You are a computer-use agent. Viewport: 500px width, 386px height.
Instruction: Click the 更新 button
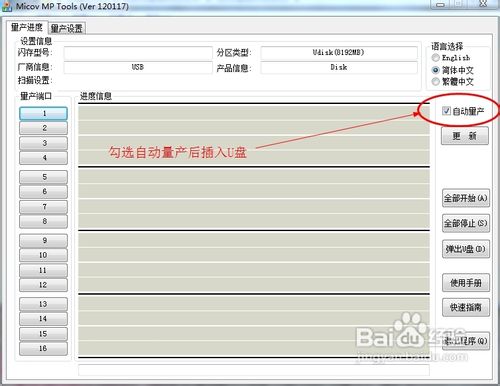coord(465,136)
